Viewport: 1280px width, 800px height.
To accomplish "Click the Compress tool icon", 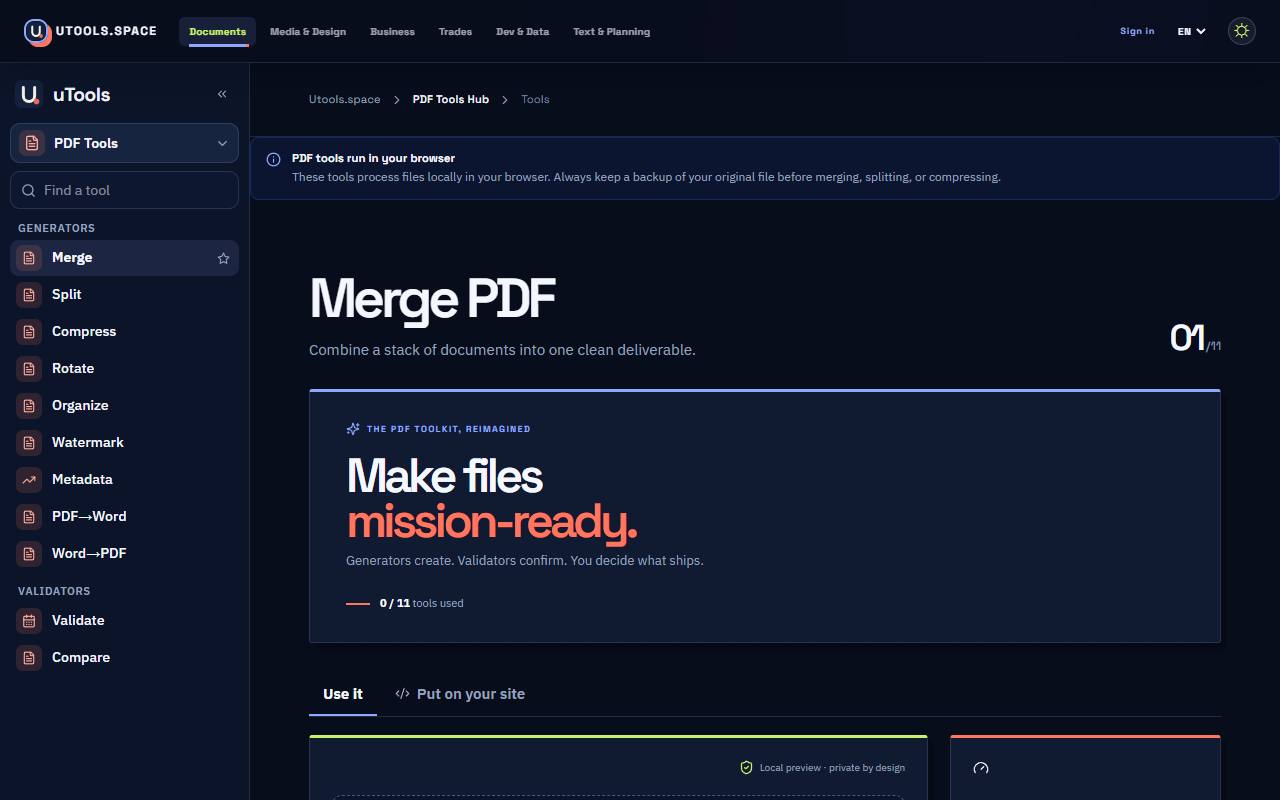I will coord(29,332).
